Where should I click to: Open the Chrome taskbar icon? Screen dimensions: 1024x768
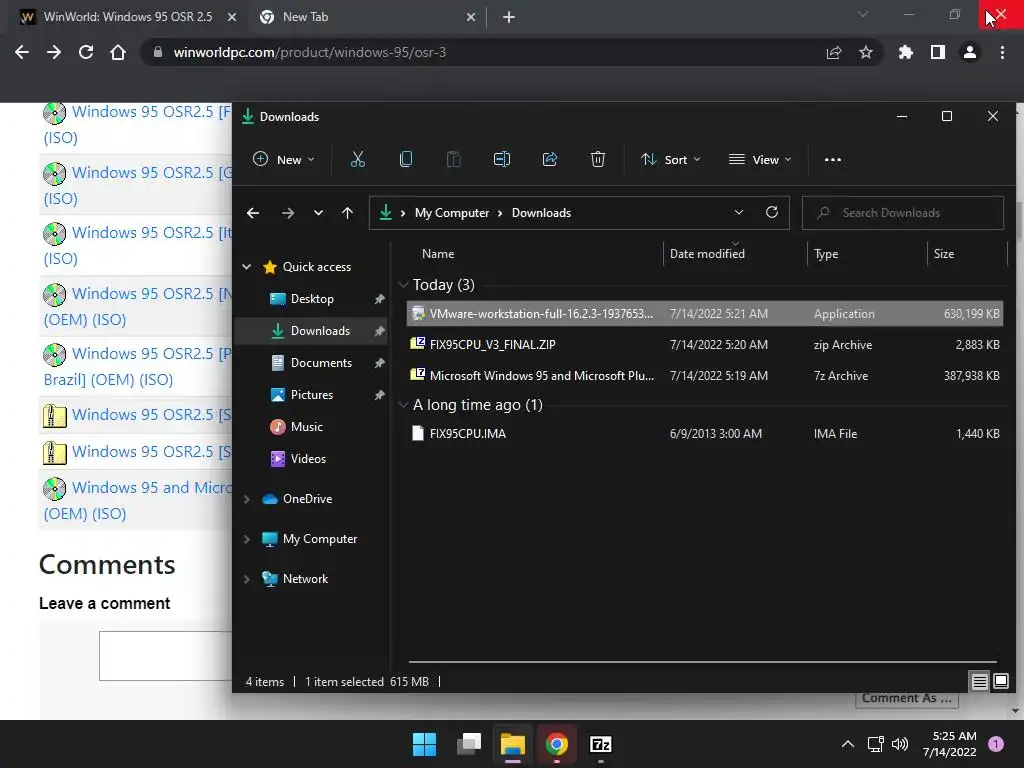(556, 744)
